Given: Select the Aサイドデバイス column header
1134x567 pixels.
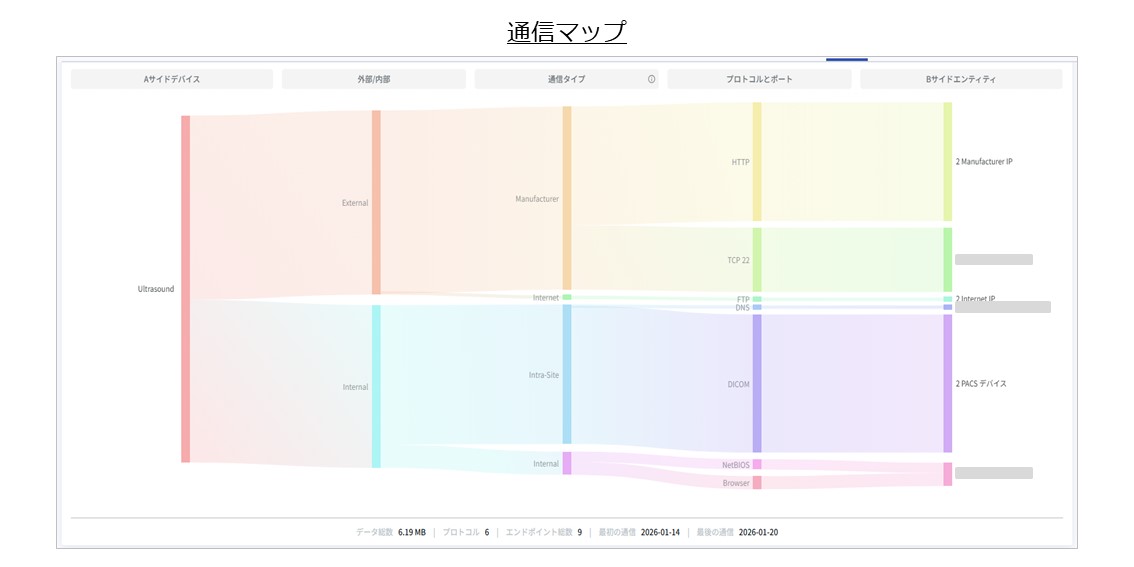Looking at the screenshot, I should [171, 79].
